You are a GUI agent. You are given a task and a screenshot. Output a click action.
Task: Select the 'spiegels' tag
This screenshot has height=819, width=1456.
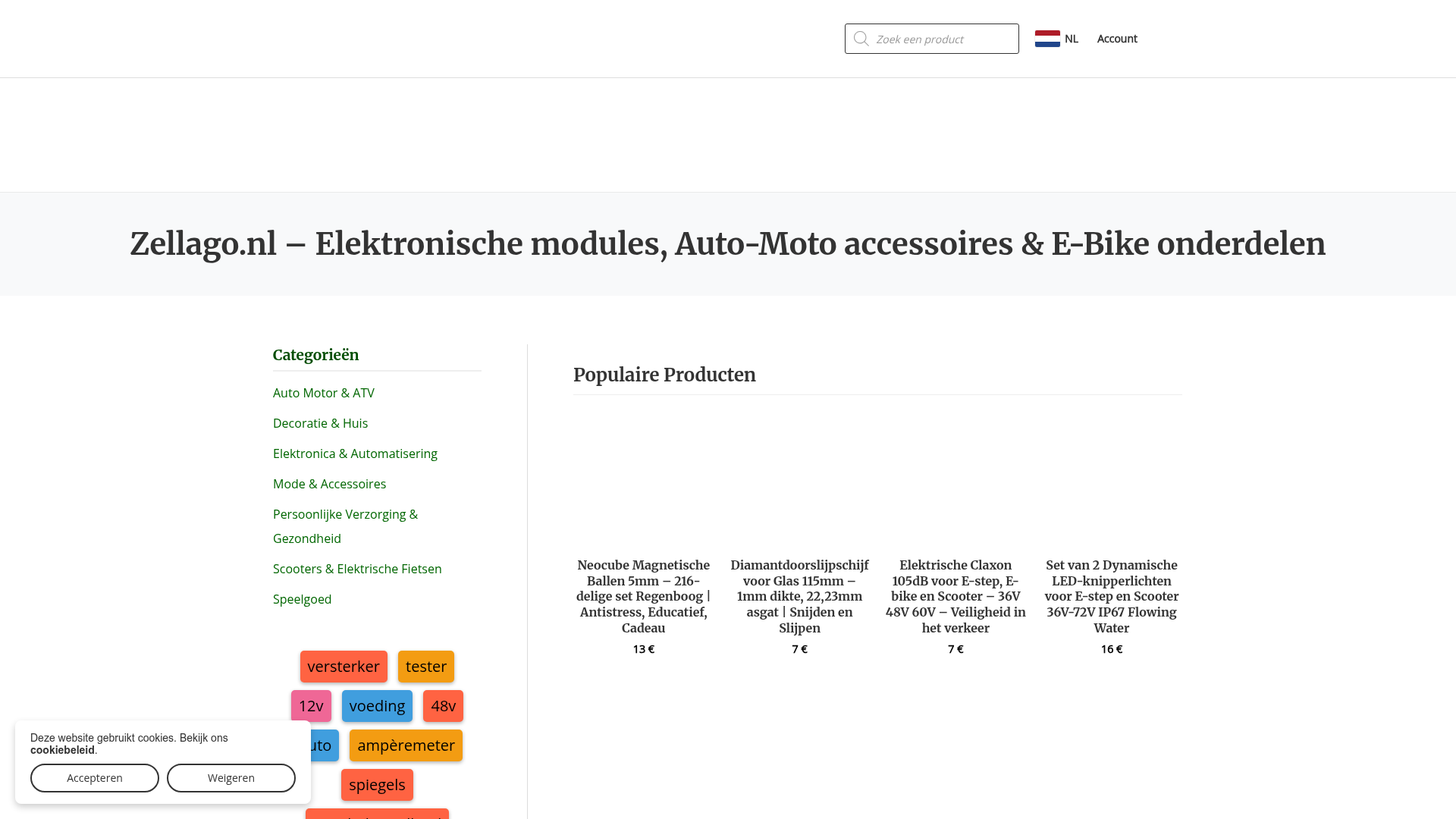pyautogui.click(x=377, y=785)
